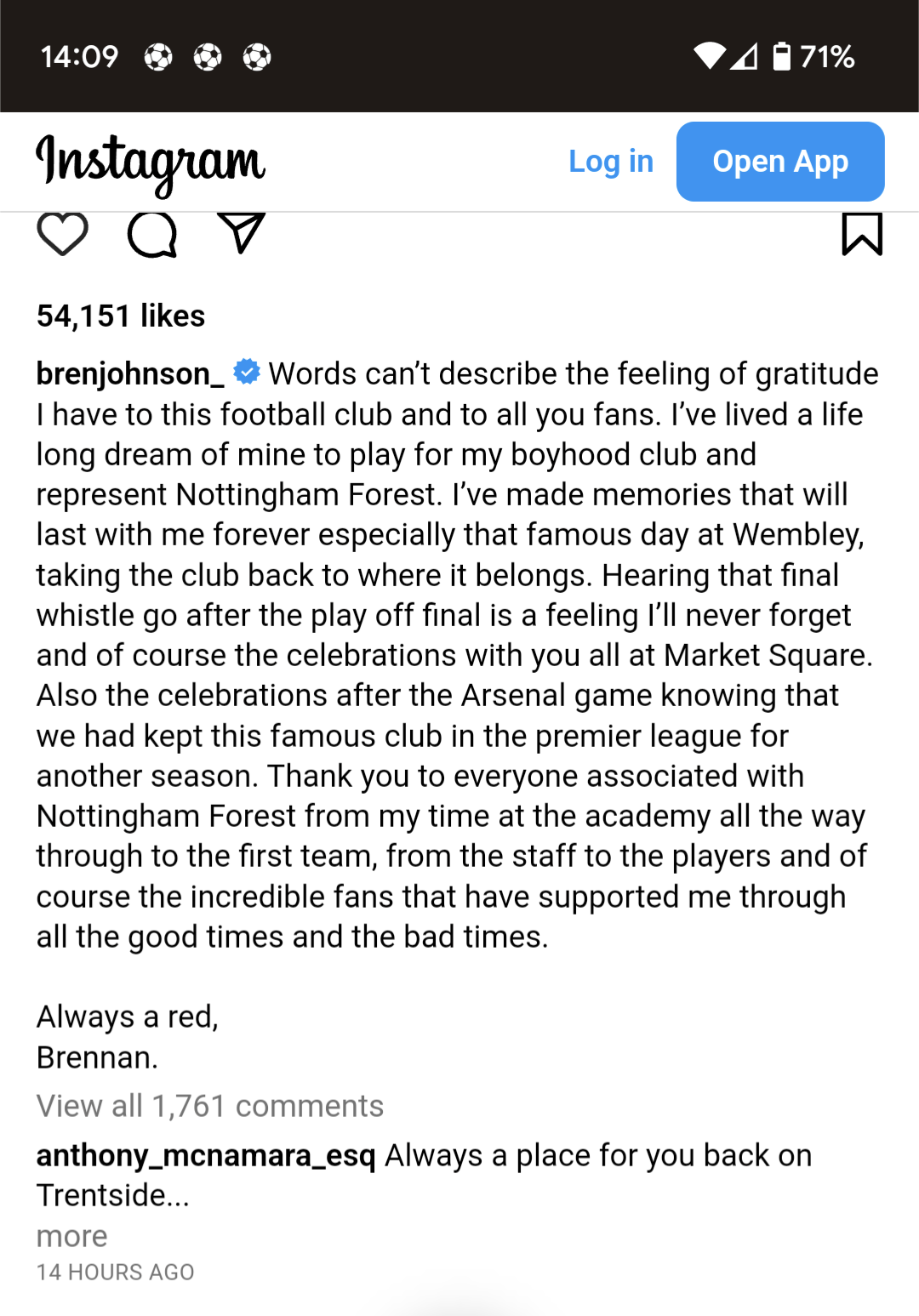This screenshot has width=919, height=1316.
Task: Click the 14 hours ago timestamp
Action: point(115,1272)
